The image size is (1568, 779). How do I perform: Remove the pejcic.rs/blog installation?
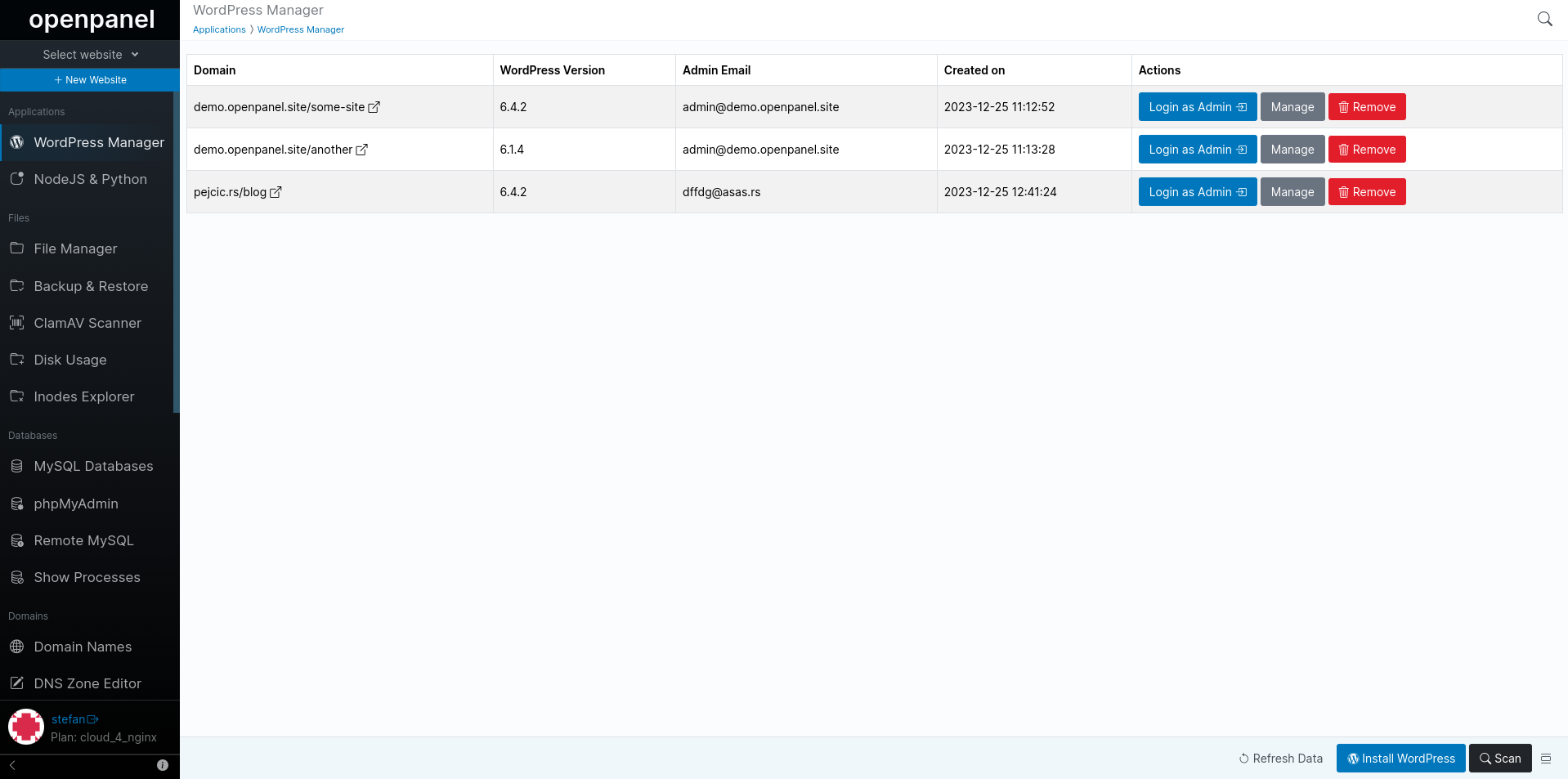coord(1367,192)
